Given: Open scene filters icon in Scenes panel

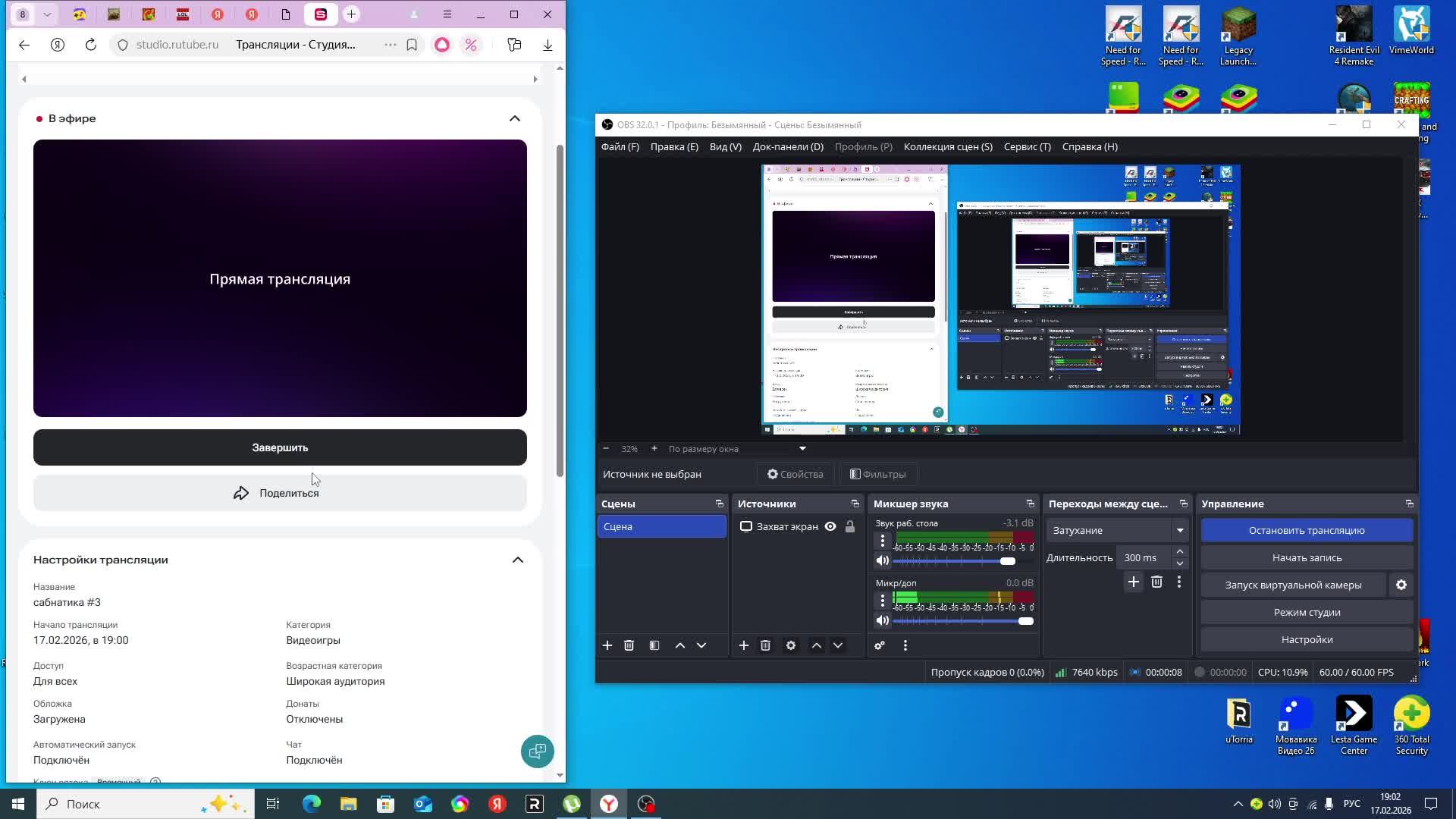Looking at the screenshot, I should pyautogui.click(x=654, y=645).
